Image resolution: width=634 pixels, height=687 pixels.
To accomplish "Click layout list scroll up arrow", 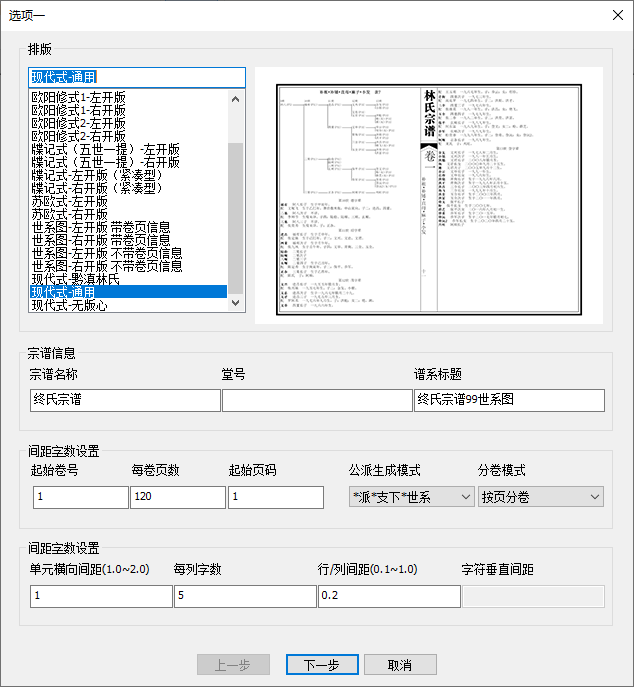I will pos(236,99).
